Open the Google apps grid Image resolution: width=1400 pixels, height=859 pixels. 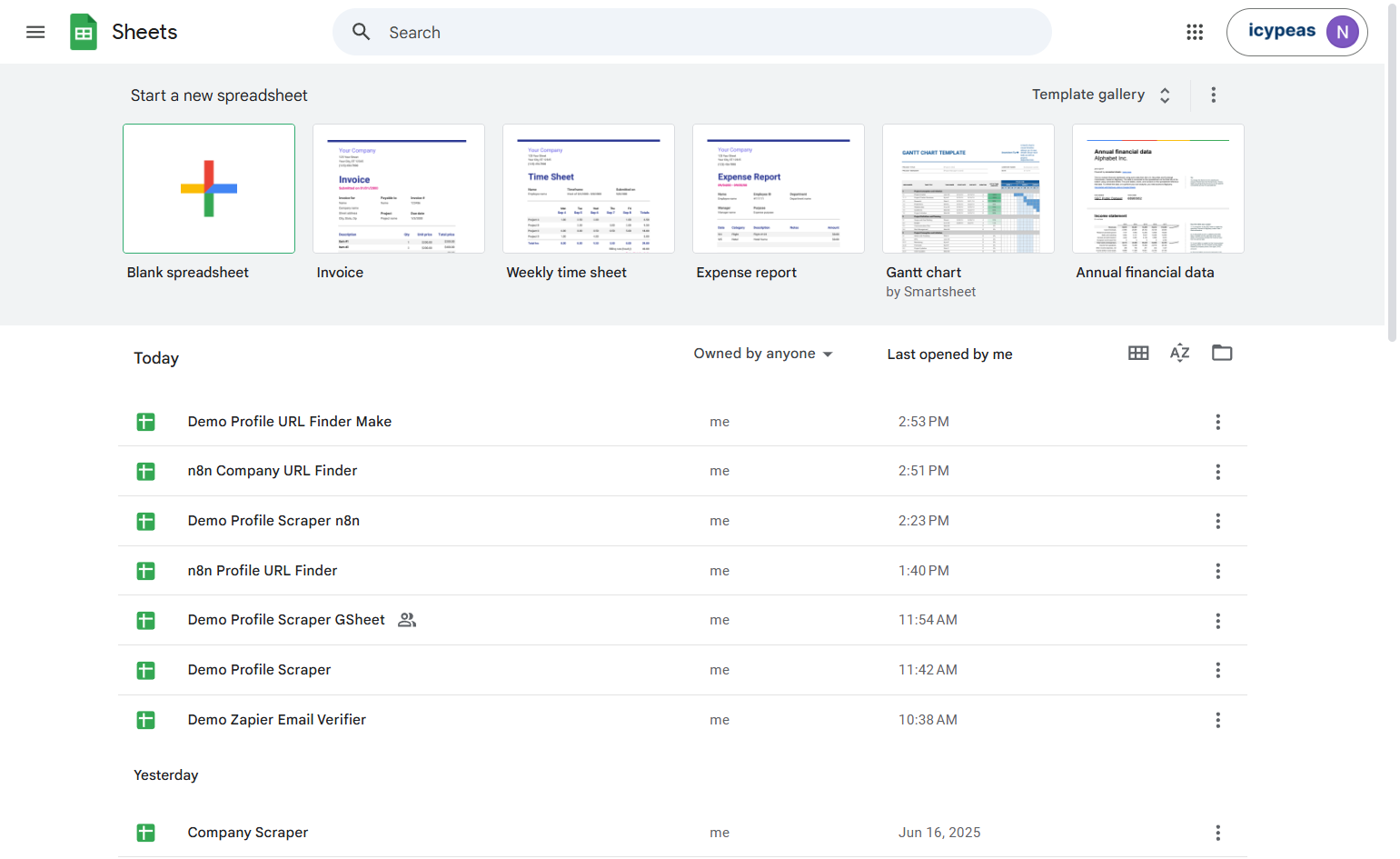coord(1195,33)
